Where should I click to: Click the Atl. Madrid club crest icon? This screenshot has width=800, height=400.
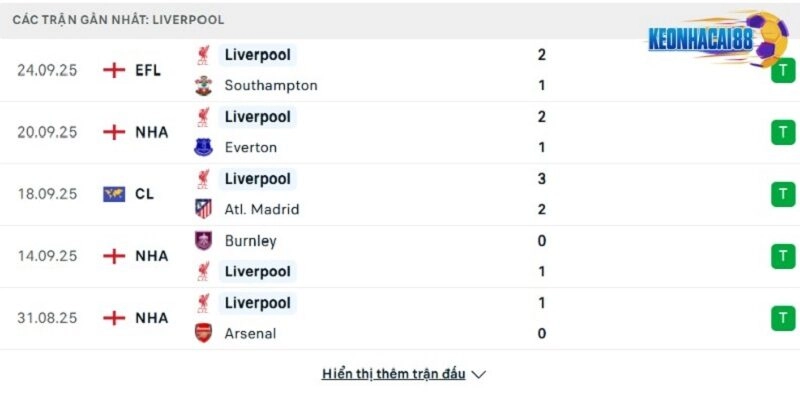(204, 210)
